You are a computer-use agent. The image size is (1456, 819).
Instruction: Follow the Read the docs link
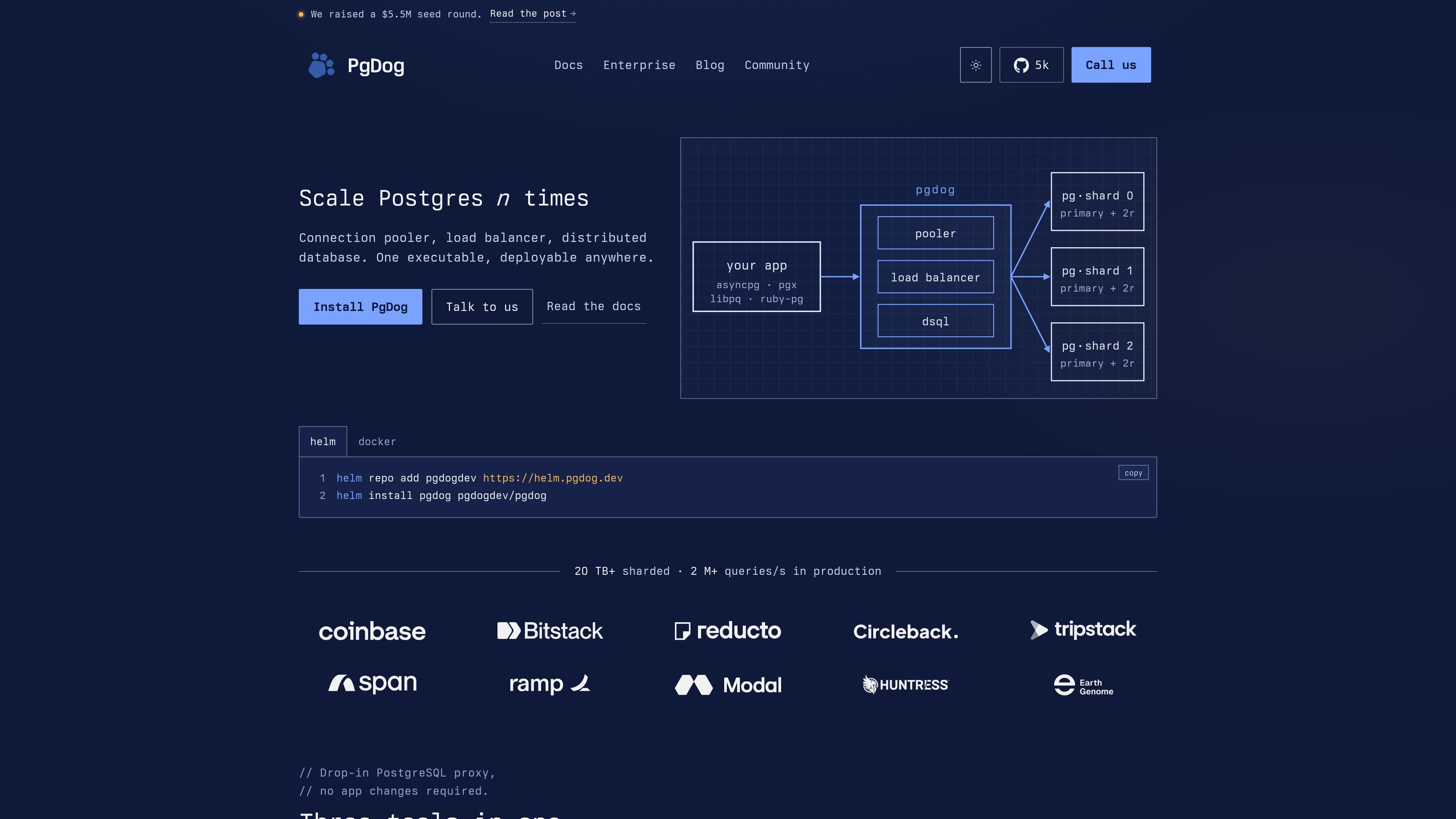tap(593, 306)
